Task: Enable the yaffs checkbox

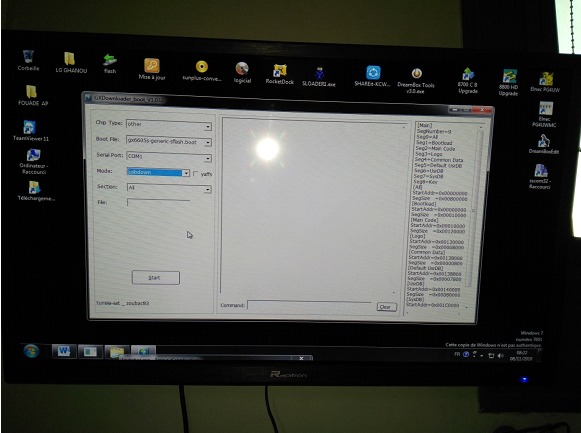Action: [196, 173]
